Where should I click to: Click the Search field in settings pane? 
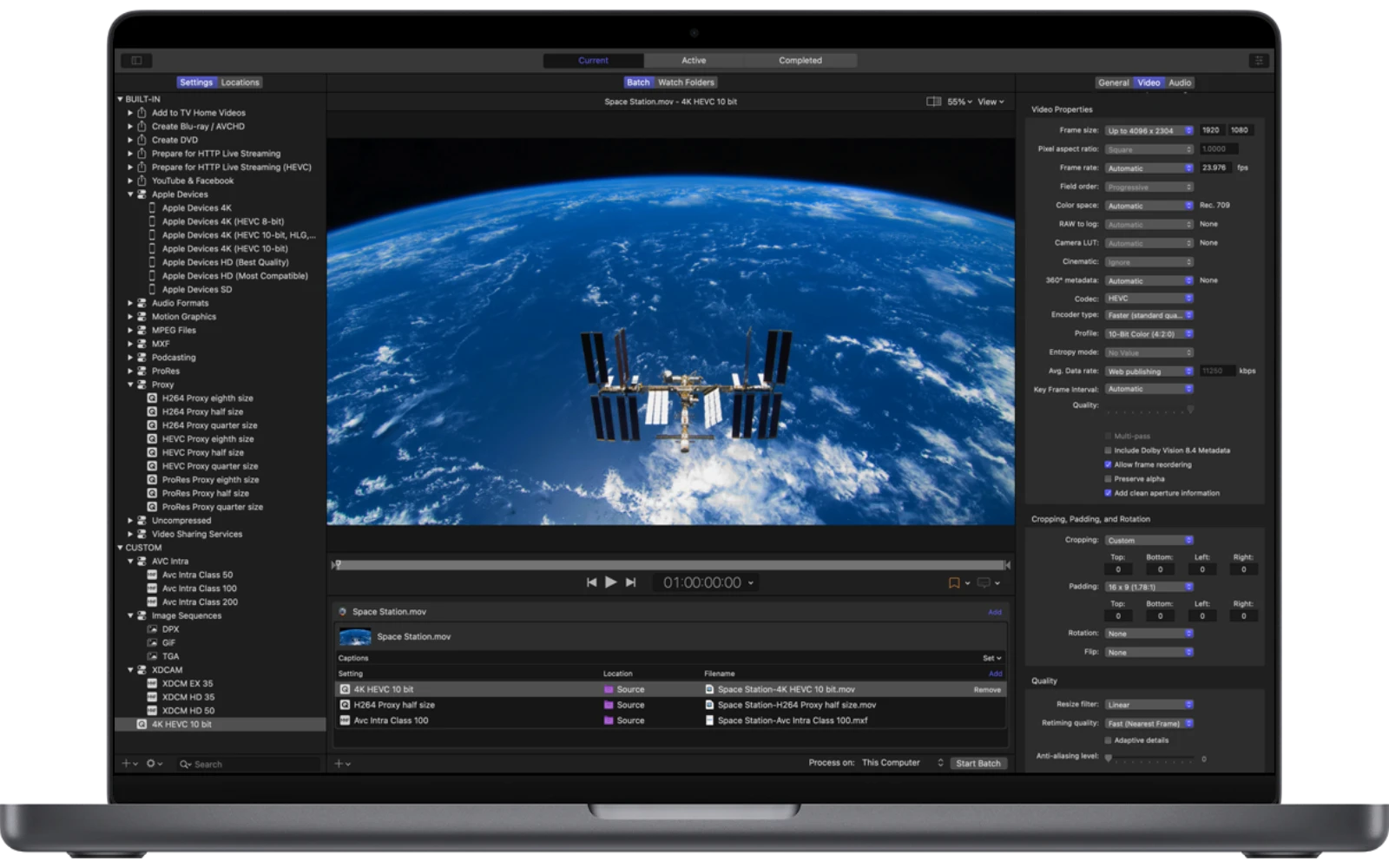(x=248, y=764)
